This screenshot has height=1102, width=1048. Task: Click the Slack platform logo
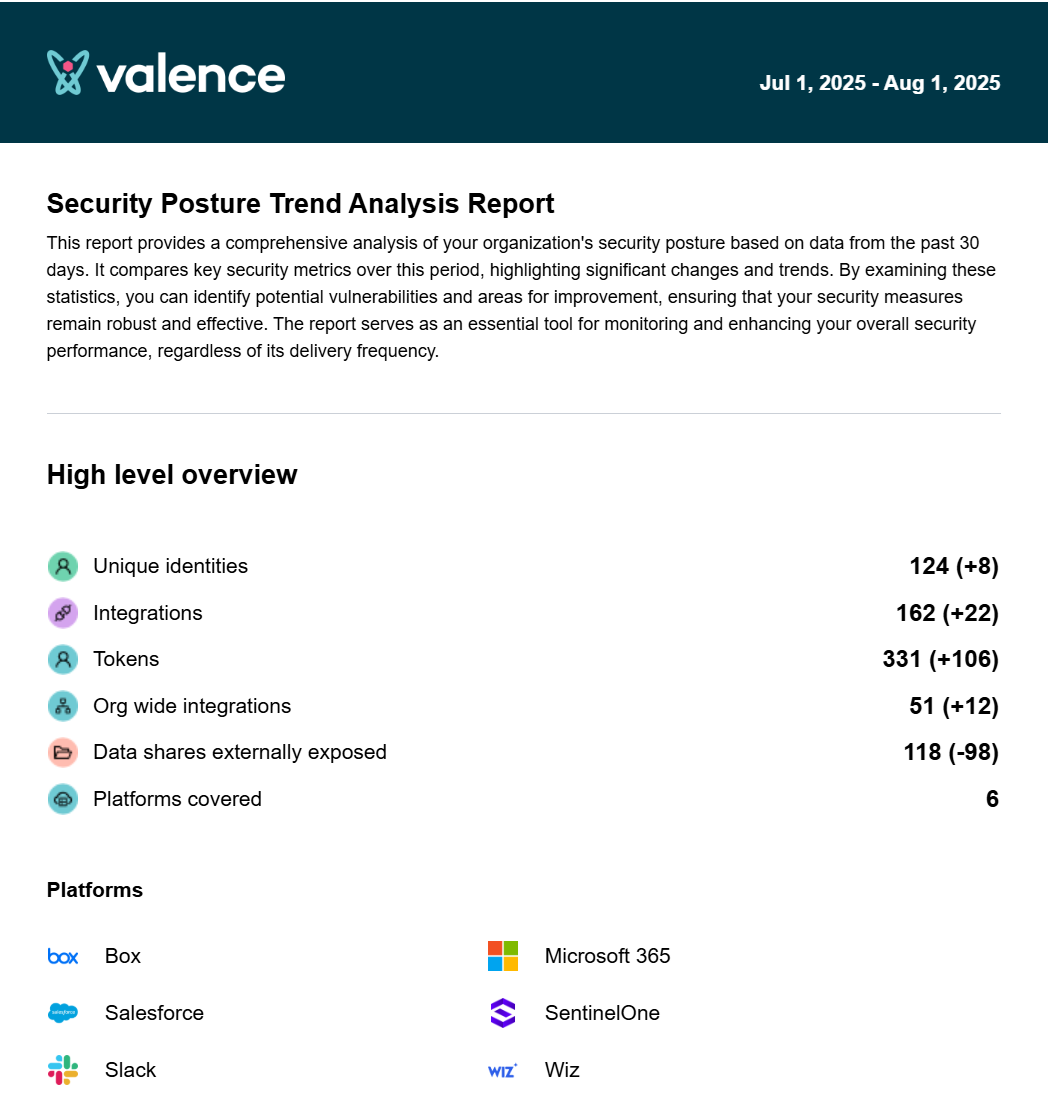pos(63,1070)
